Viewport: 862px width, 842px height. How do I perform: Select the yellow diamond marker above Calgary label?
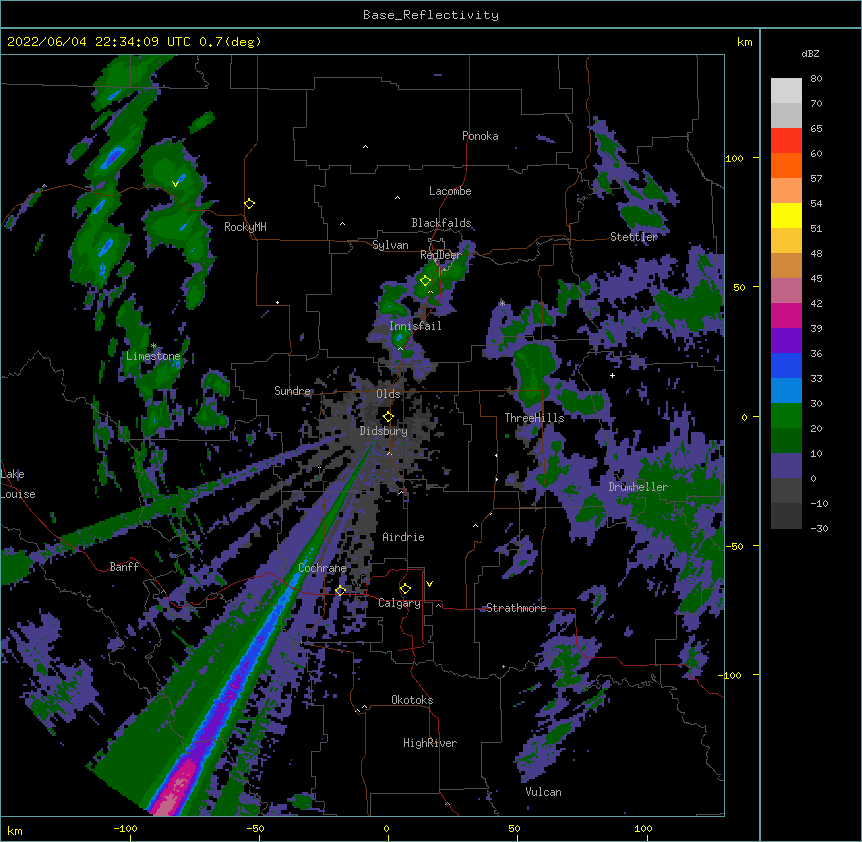(x=405, y=589)
